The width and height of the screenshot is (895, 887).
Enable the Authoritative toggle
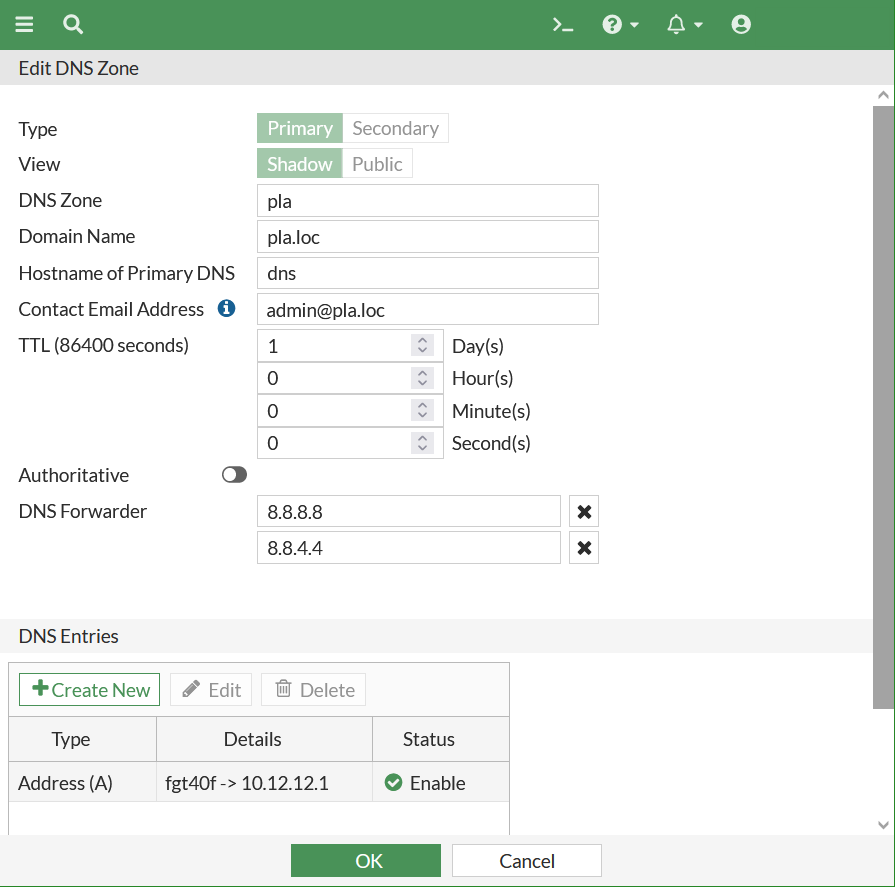click(x=234, y=474)
